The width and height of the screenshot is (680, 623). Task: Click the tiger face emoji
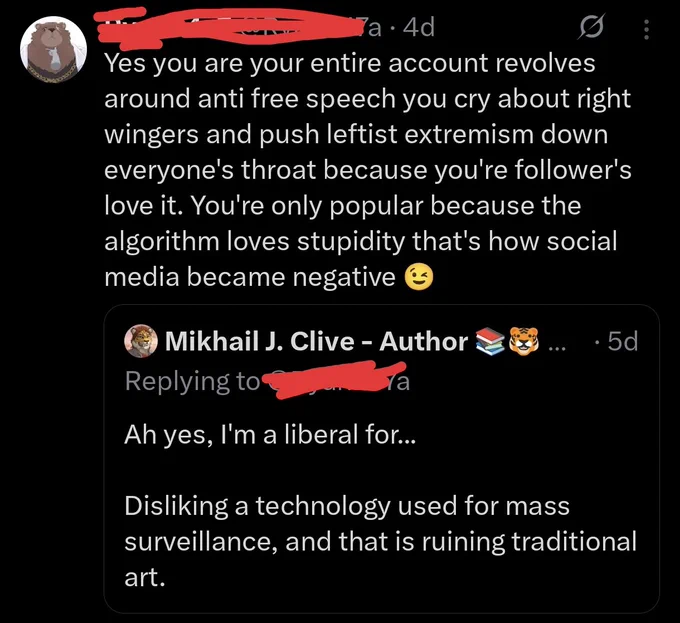(523, 341)
